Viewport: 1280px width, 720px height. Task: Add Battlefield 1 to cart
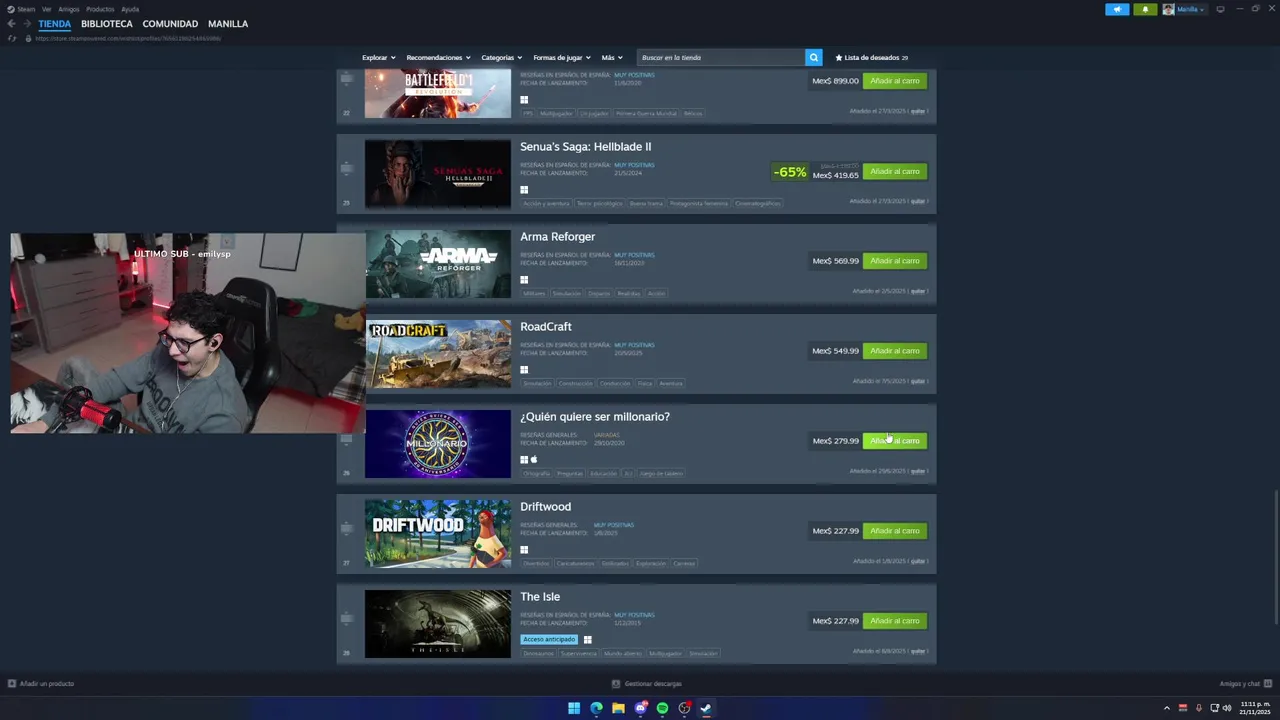point(895,81)
